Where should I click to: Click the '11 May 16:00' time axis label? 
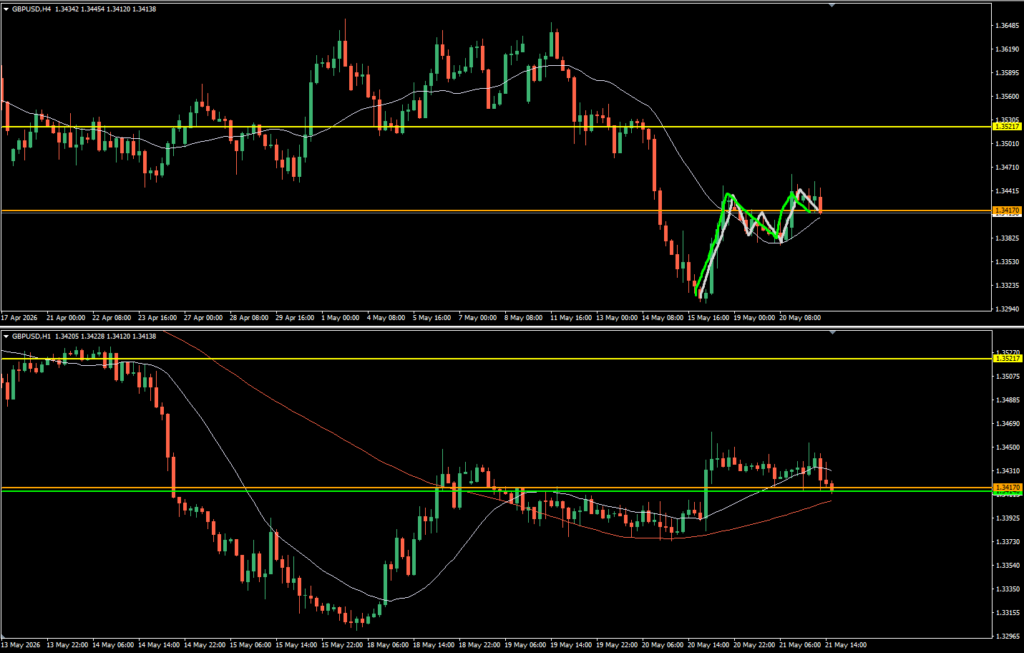click(x=570, y=317)
